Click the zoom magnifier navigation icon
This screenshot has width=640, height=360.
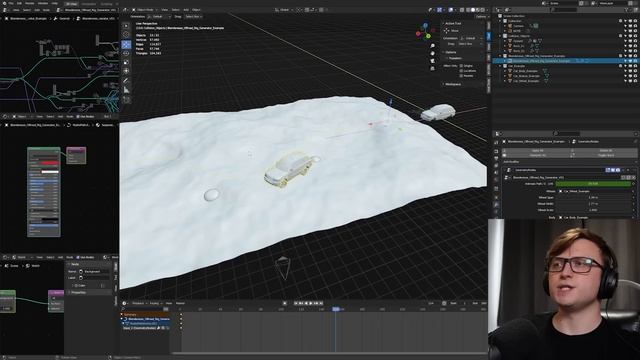coord(432,46)
